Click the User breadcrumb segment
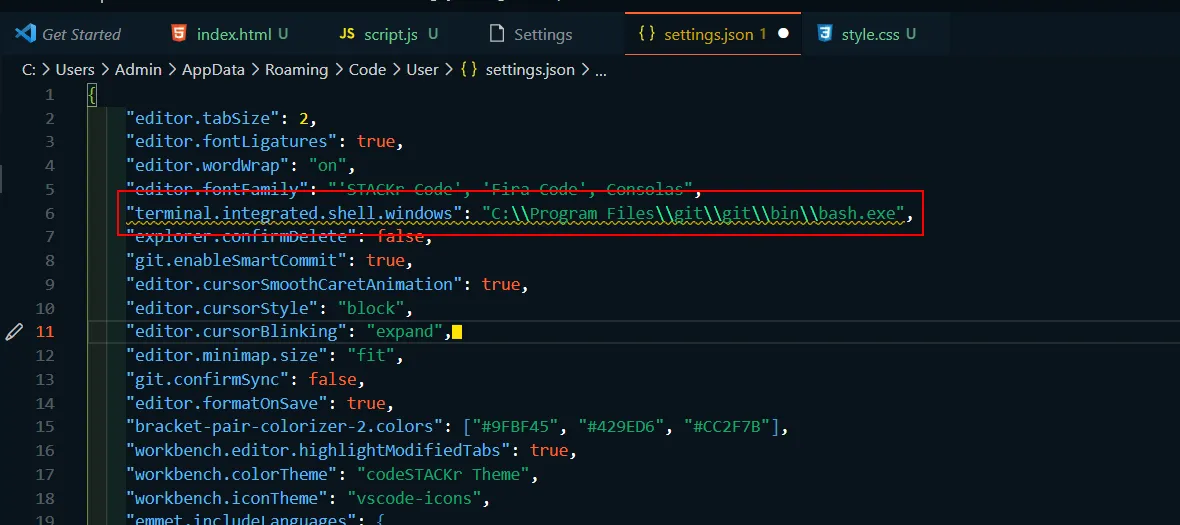 422,70
